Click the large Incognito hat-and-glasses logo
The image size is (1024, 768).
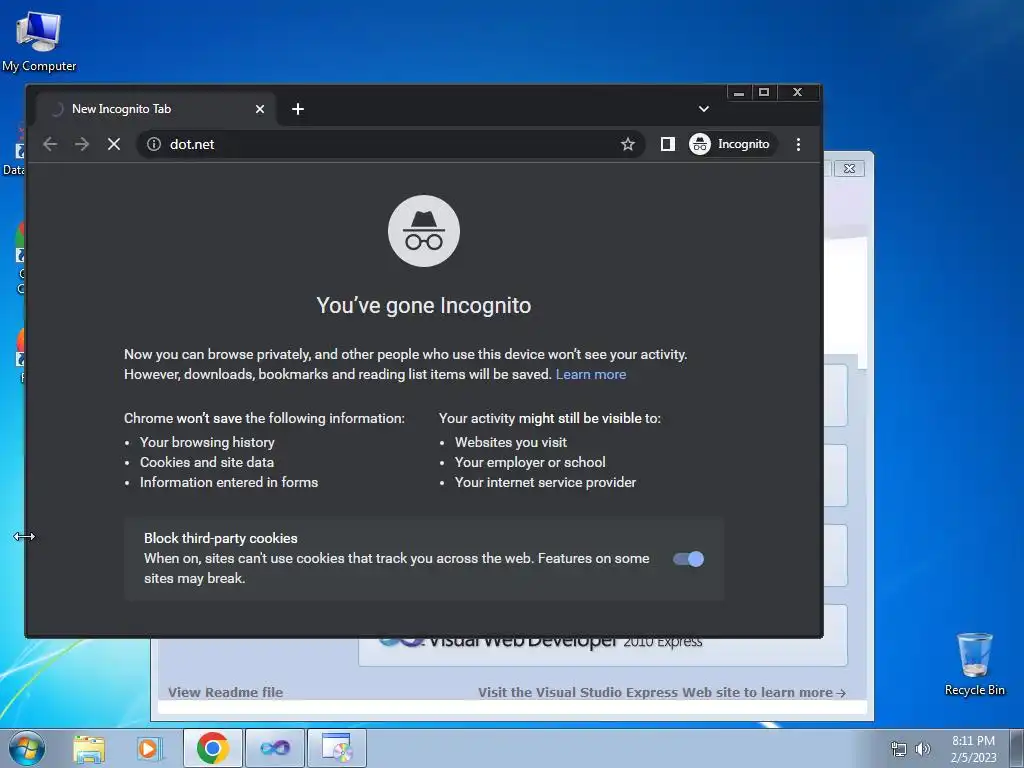pos(424,231)
